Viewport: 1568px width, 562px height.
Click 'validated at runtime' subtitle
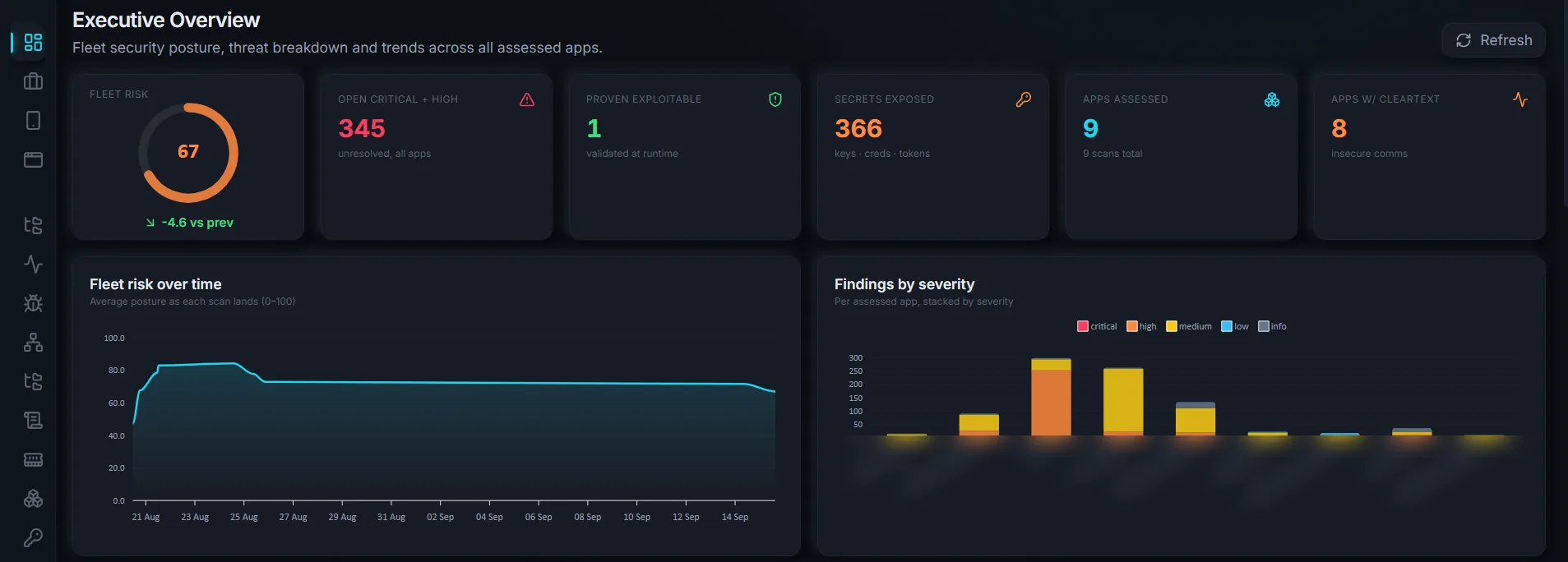(x=632, y=154)
